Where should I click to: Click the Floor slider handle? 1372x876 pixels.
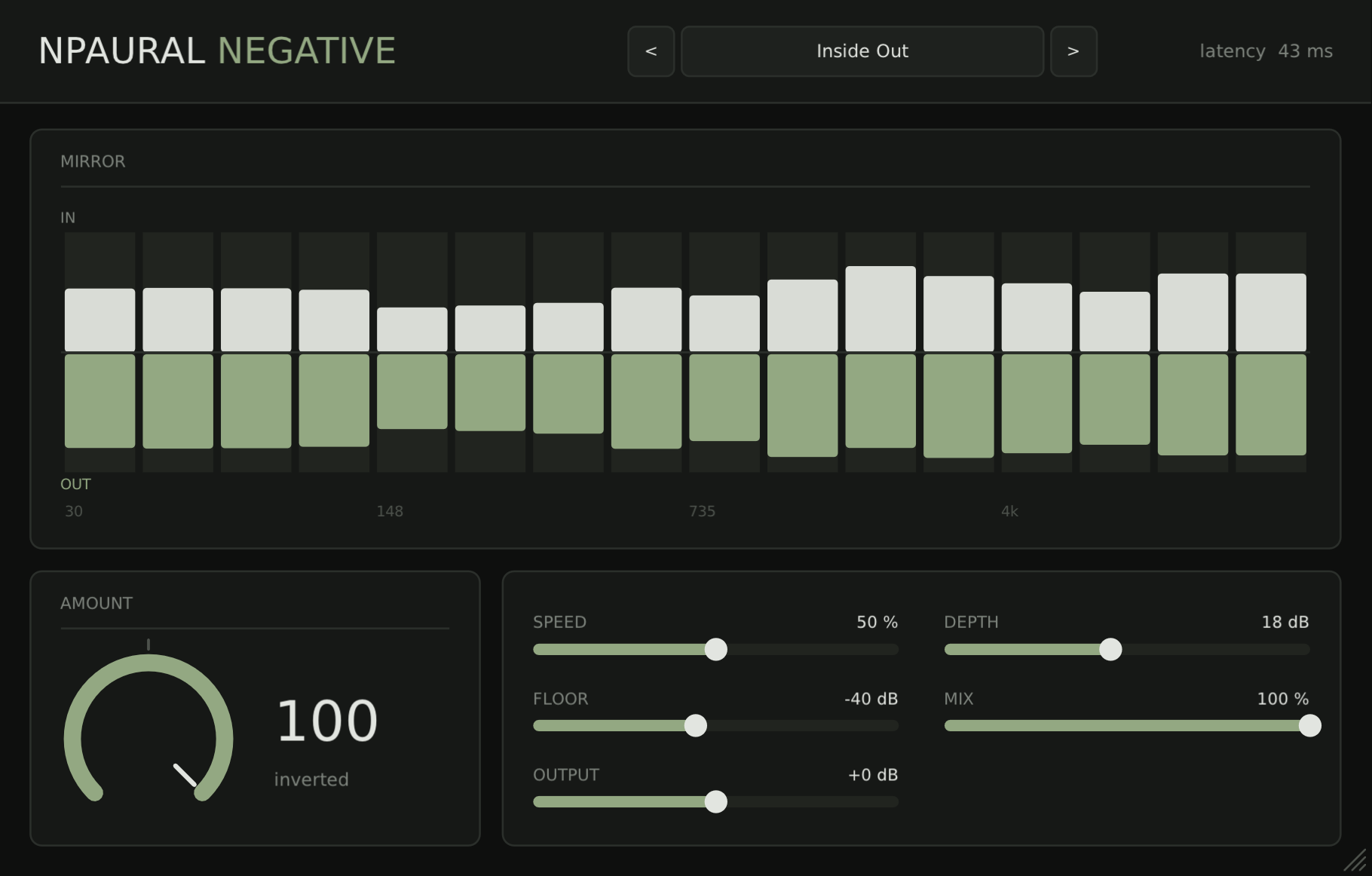[695, 725]
